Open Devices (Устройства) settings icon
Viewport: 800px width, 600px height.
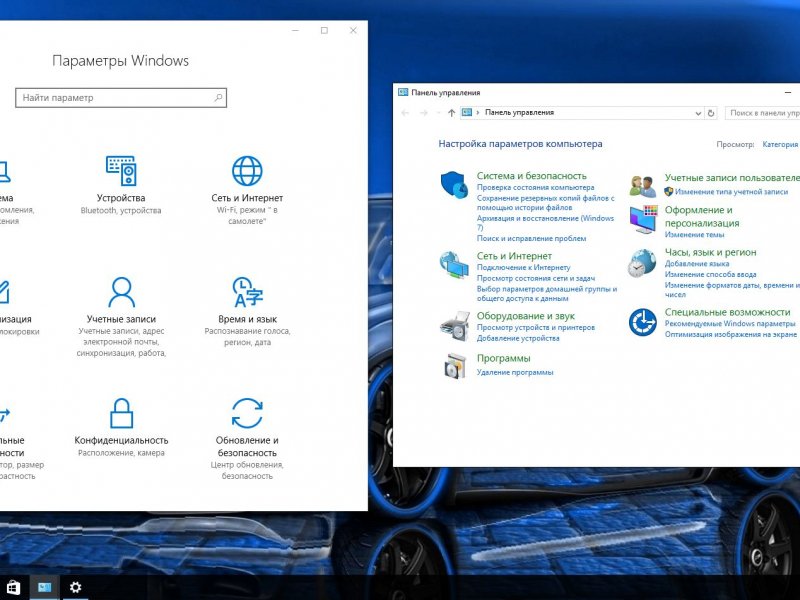pos(121,170)
